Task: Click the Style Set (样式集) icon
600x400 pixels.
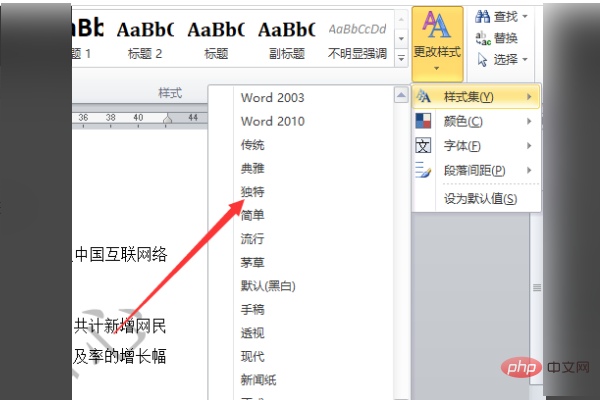Action: [x=424, y=97]
